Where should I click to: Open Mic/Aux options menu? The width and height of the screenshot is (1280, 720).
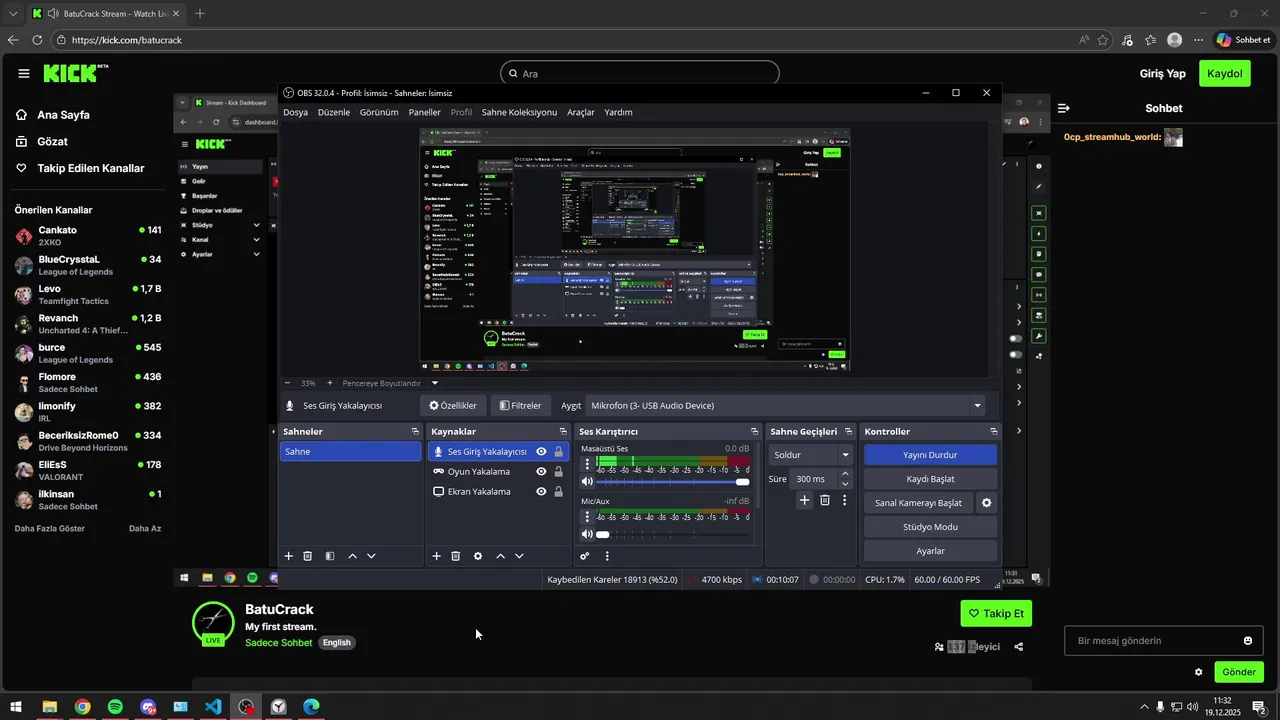coord(587,516)
